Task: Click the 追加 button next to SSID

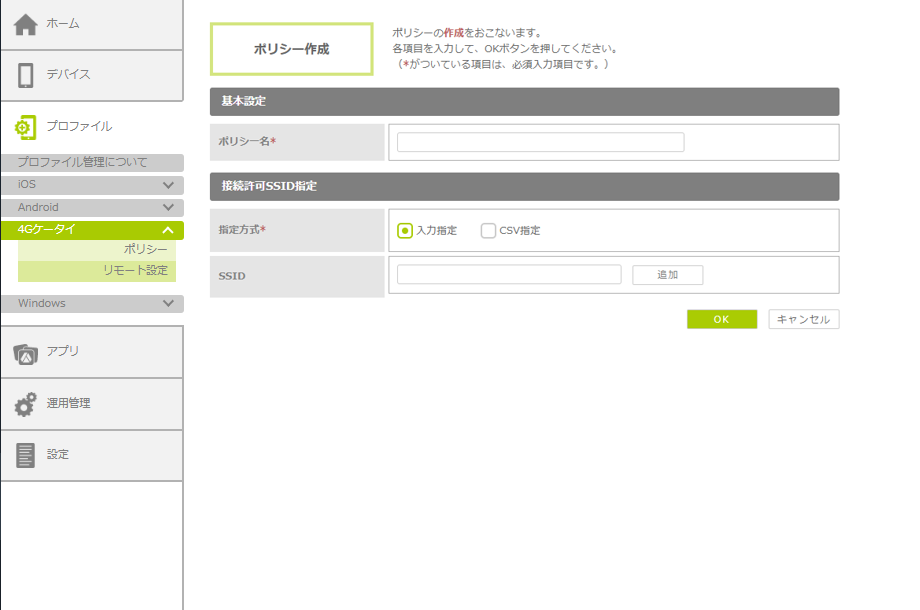Action: 667,275
